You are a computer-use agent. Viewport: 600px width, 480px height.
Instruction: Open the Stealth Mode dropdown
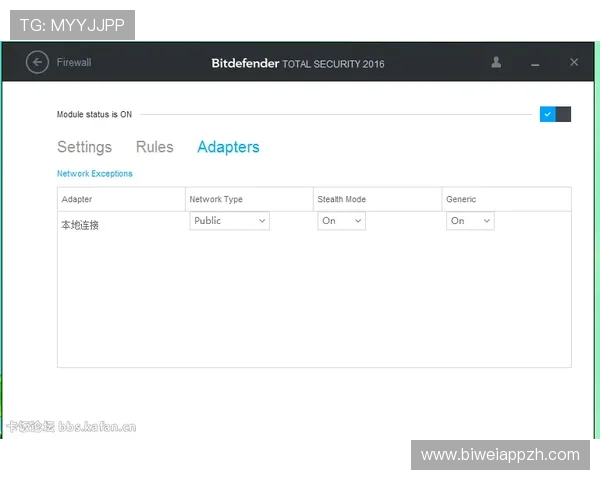click(341, 221)
